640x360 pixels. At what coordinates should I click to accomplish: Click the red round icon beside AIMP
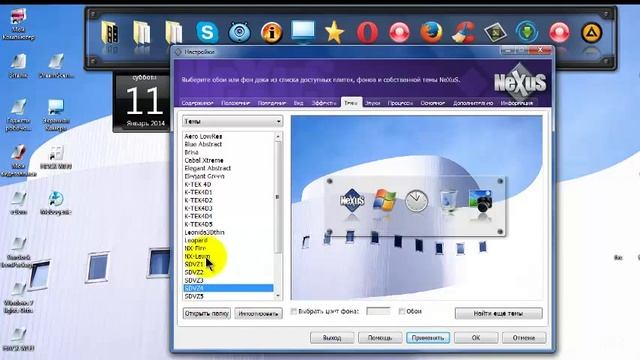click(559, 33)
